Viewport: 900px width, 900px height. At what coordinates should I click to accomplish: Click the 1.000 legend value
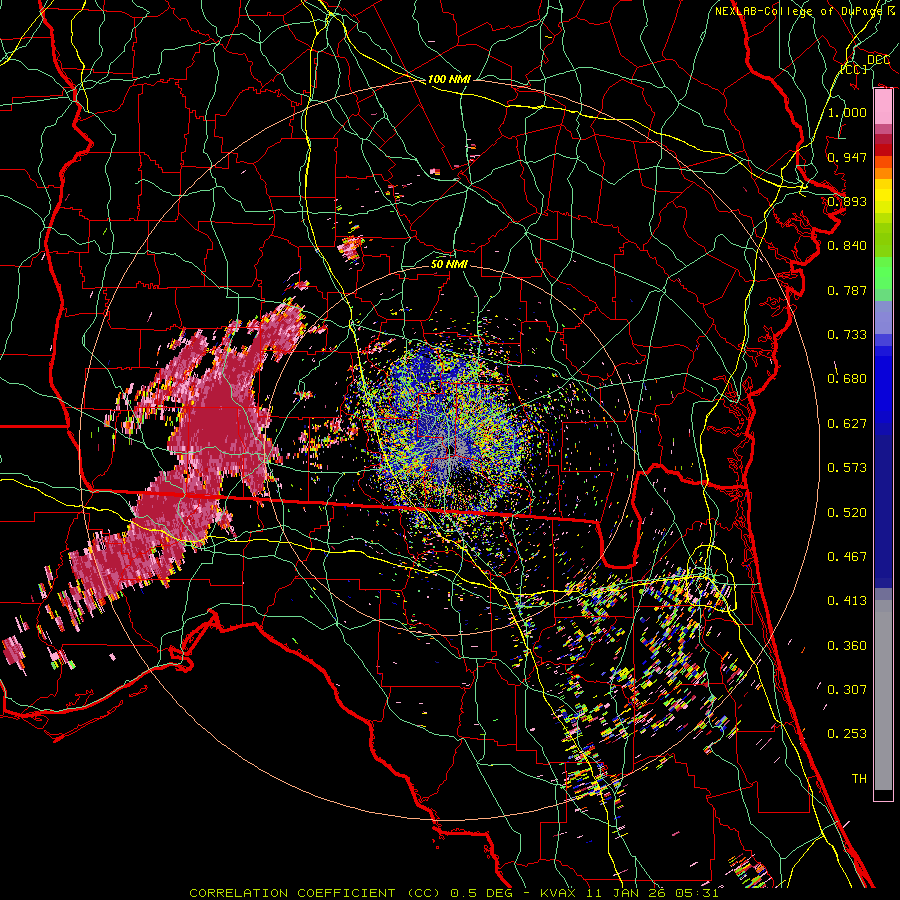(847, 112)
